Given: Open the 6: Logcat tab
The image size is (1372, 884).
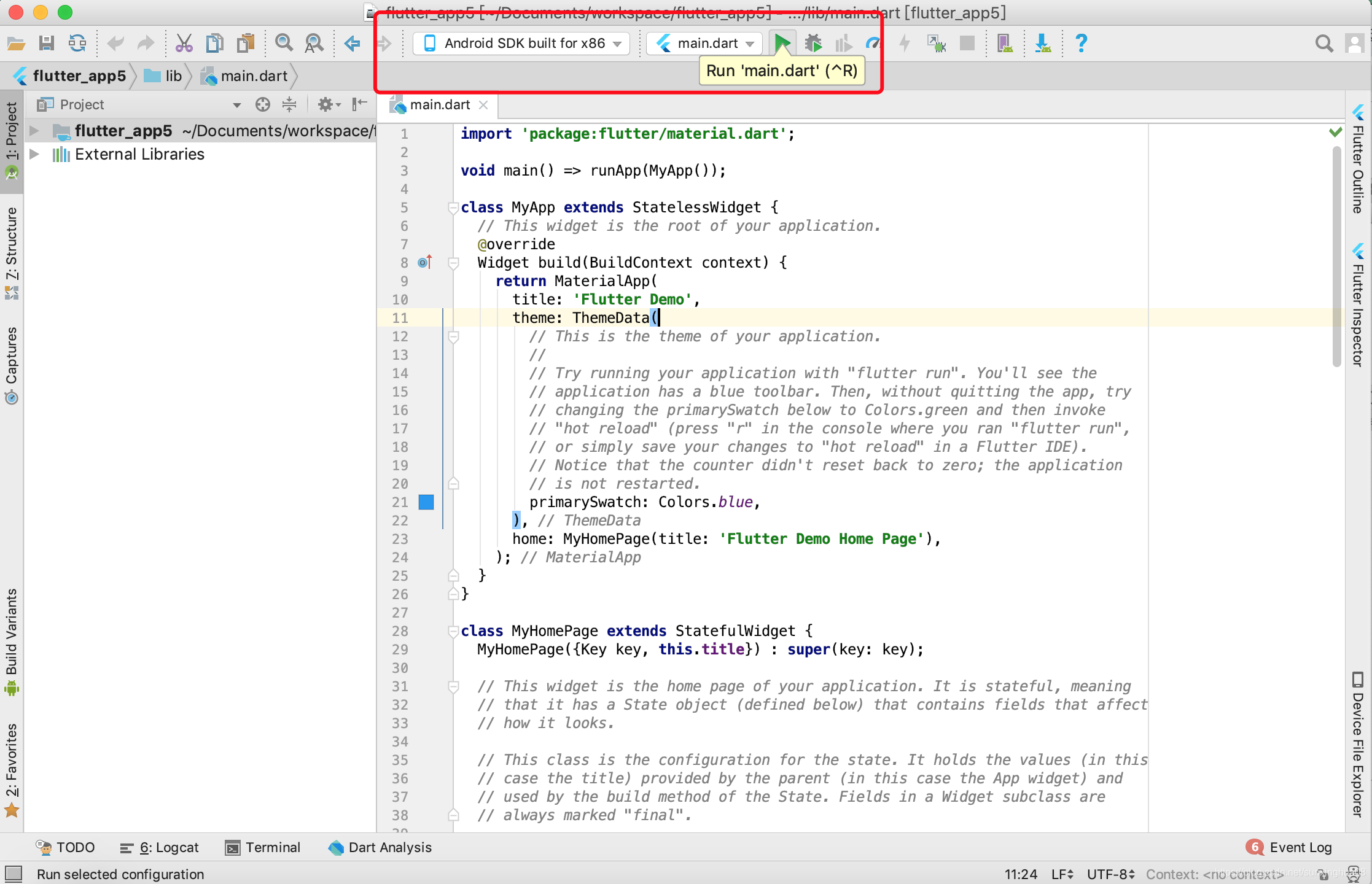Looking at the screenshot, I should (160, 847).
